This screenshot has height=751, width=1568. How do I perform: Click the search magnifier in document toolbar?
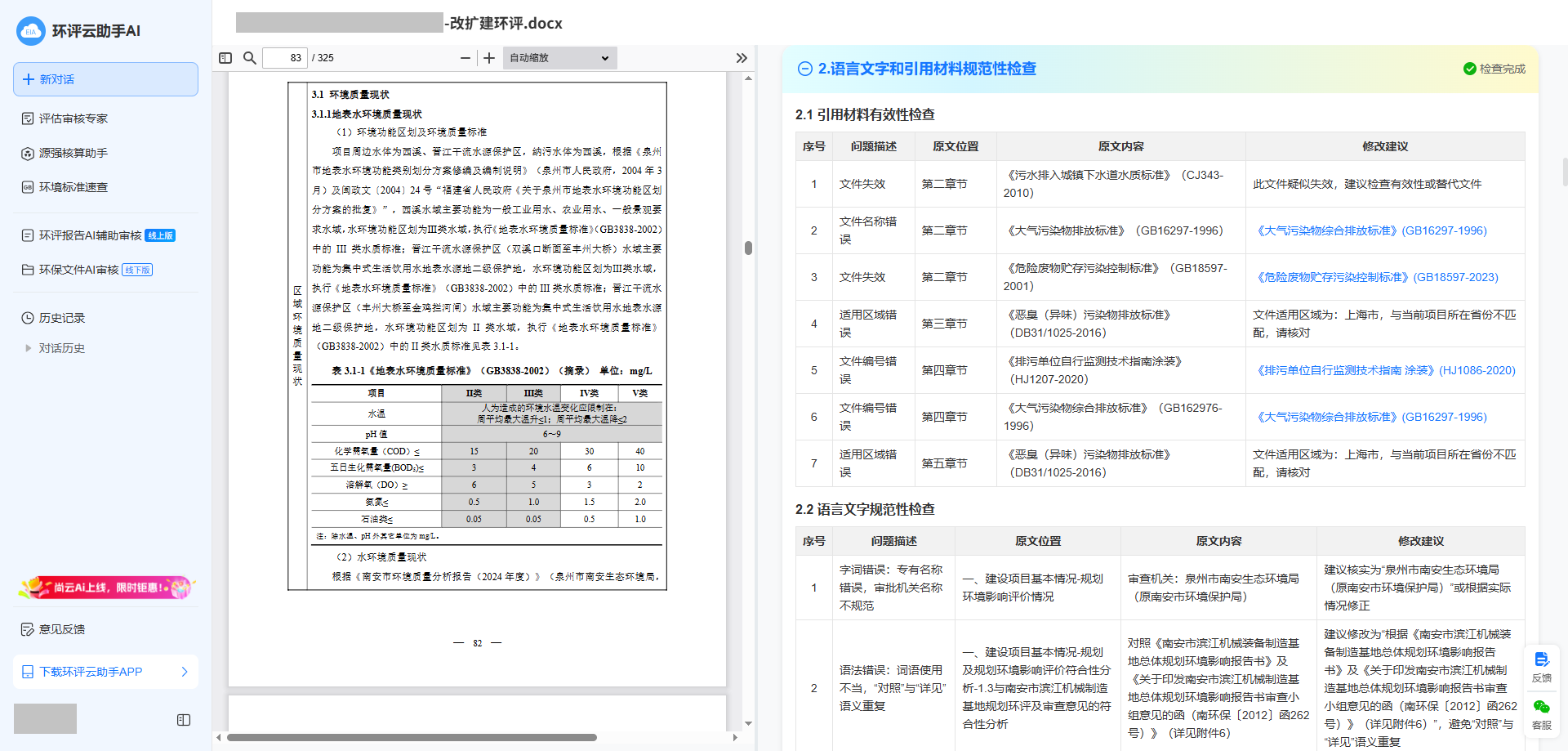[x=250, y=58]
